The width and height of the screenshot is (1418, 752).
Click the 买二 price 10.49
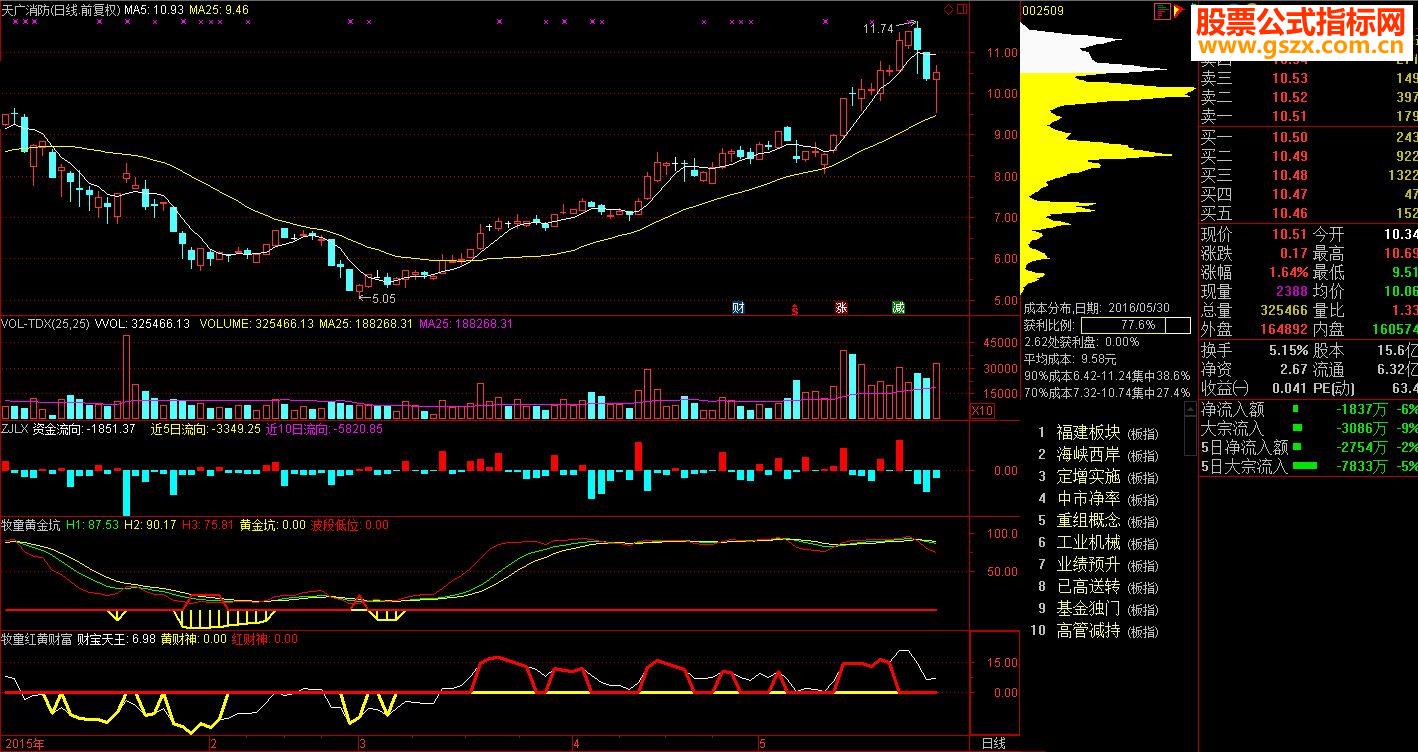pos(1289,156)
